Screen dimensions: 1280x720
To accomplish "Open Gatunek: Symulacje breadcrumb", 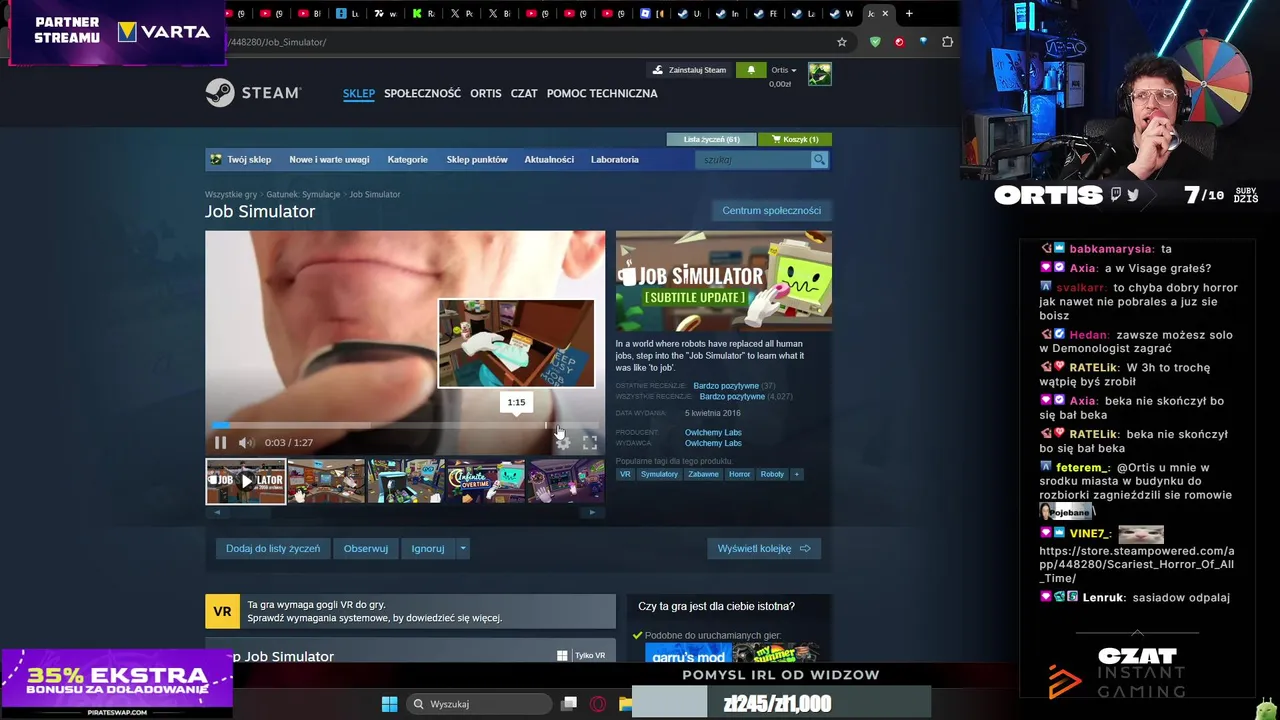I will pos(303,194).
